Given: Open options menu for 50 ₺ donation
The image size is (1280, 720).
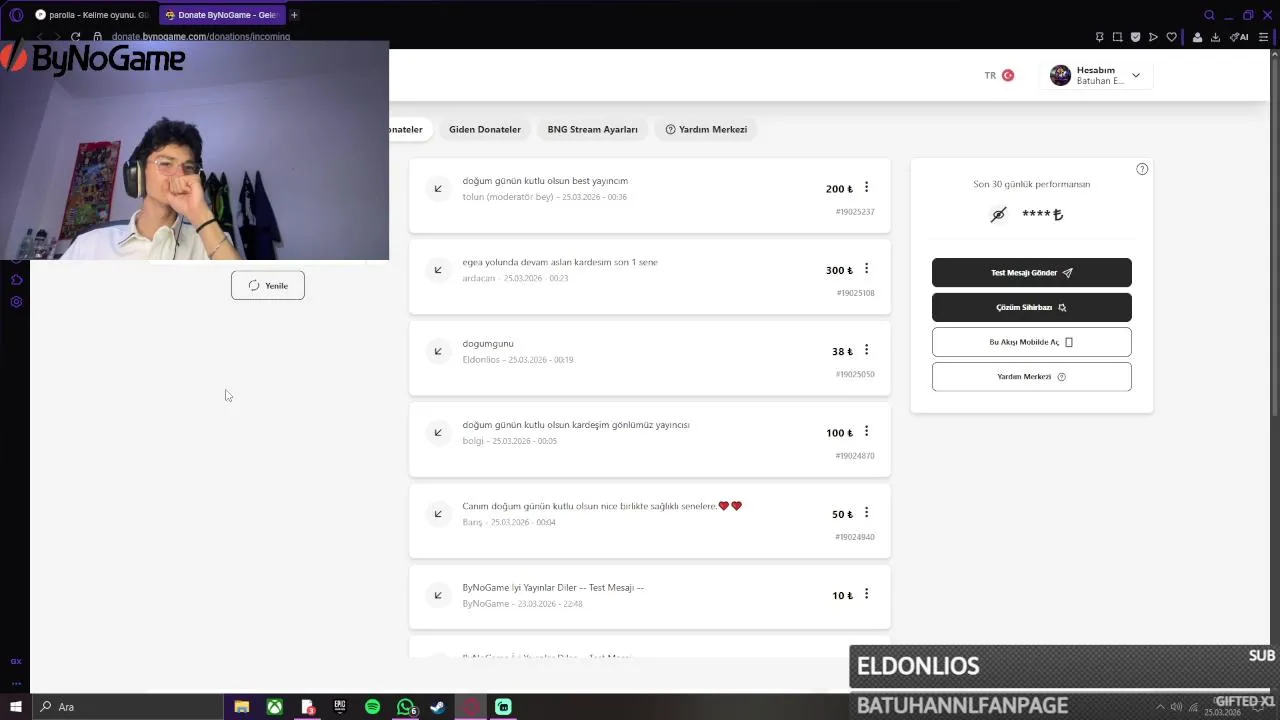Looking at the screenshot, I should coord(866,513).
